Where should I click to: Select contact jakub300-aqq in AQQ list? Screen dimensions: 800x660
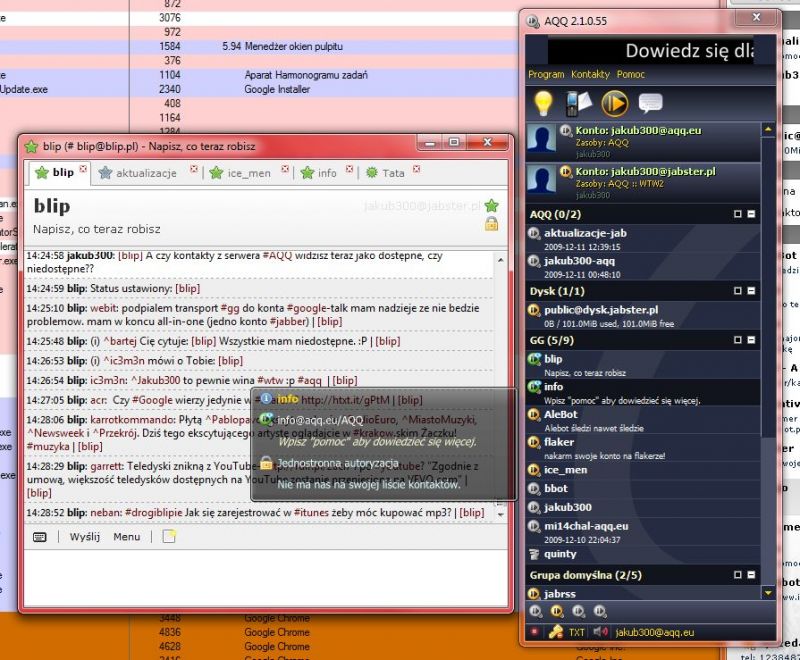tap(643, 267)
